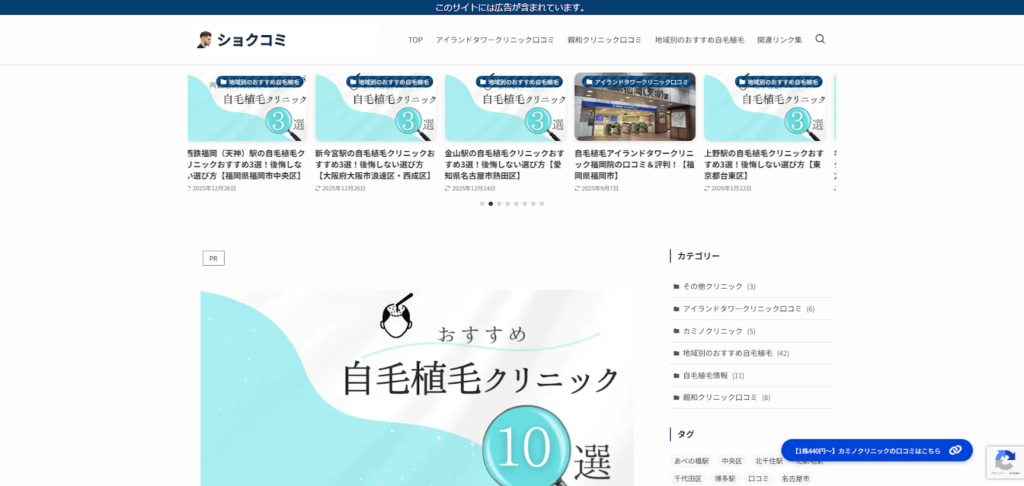Click the おすすめ自毛植毛クリニック10選 hero image
The width and height of the screenshot is (1024, 486).
pyautogui.click(x=417, y=388)
